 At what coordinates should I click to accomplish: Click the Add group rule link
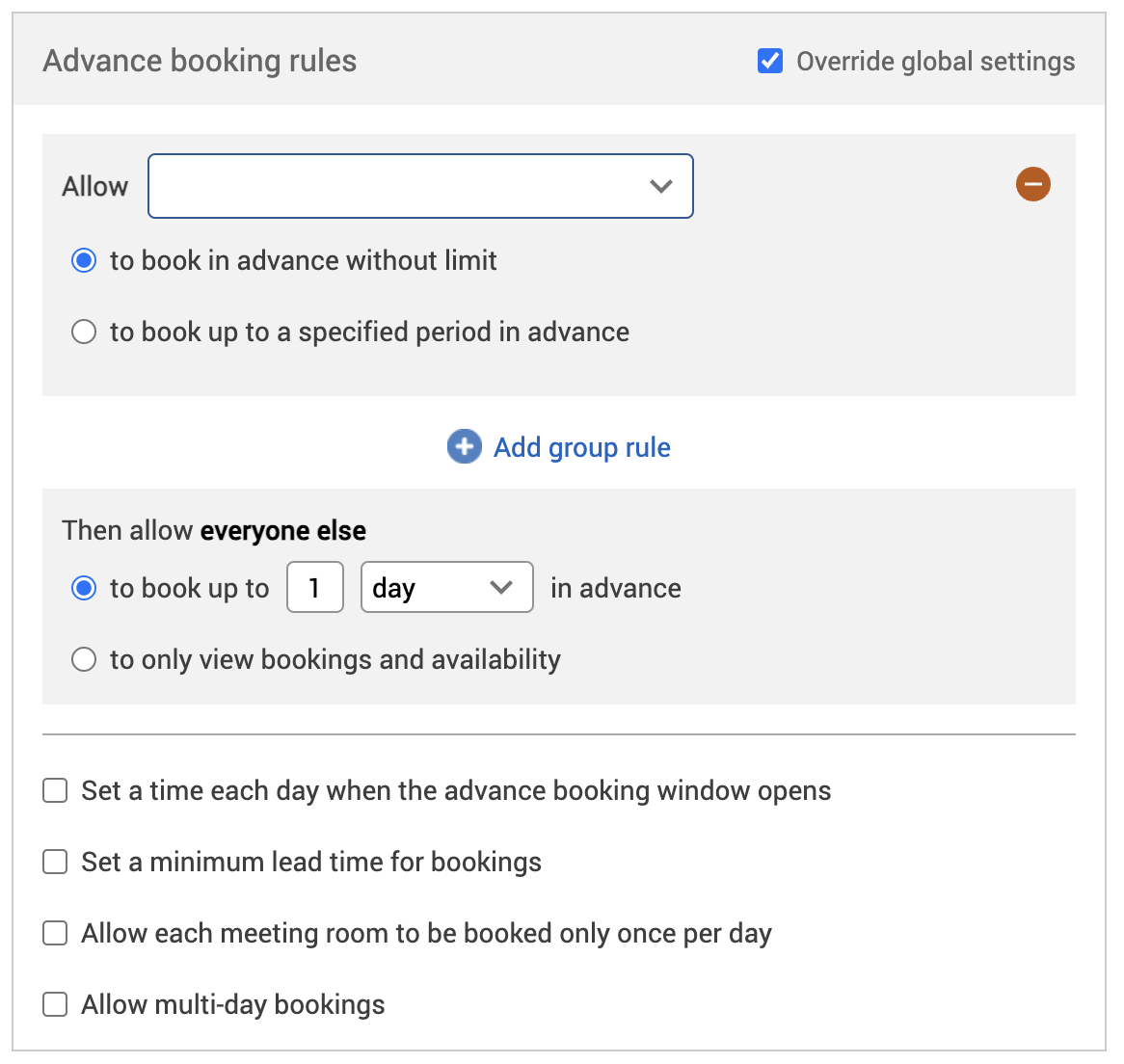tap(581, 447)
